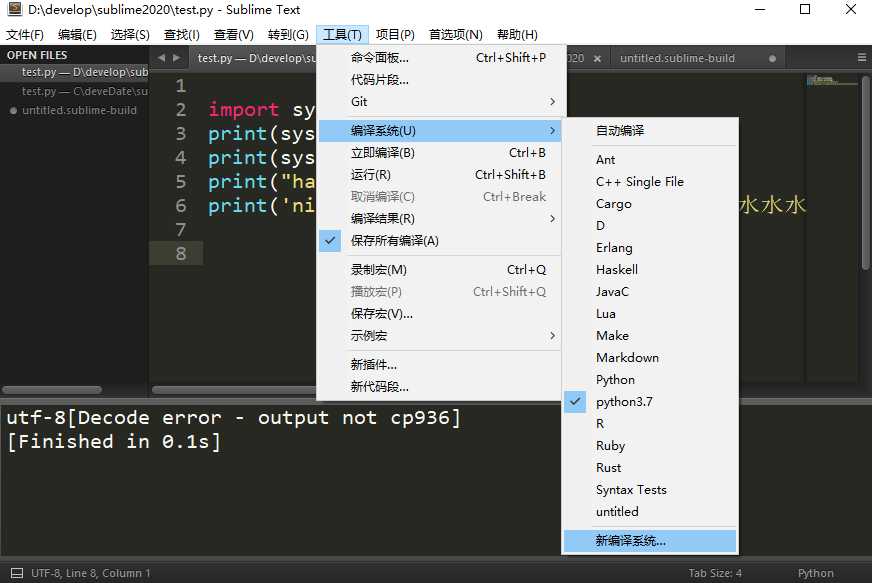Select 自动编译 automatic build option

(x=650, y=131)
